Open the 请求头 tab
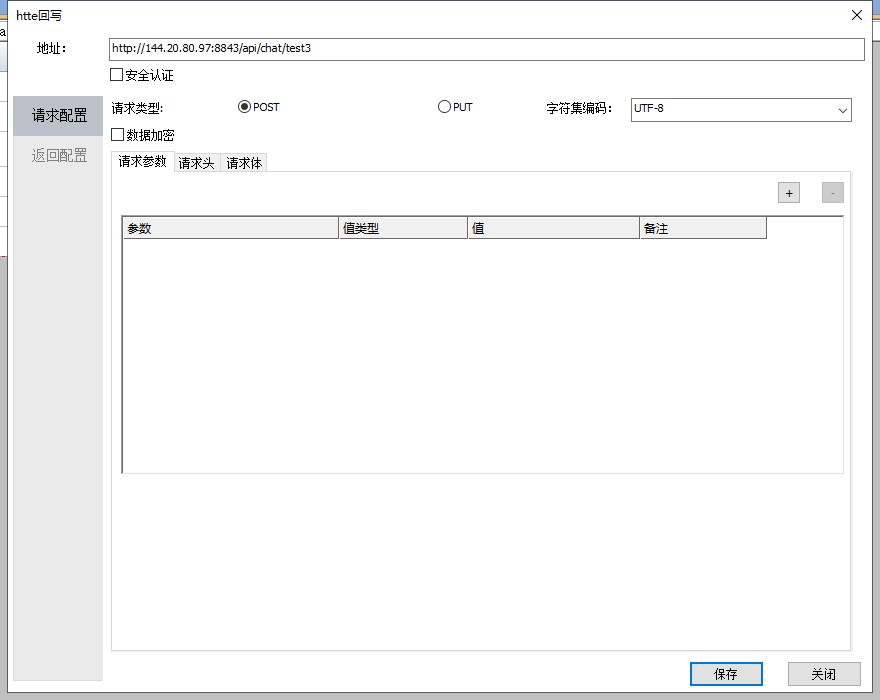The width and height of the screenshot is (880, 700). (196, 163)
